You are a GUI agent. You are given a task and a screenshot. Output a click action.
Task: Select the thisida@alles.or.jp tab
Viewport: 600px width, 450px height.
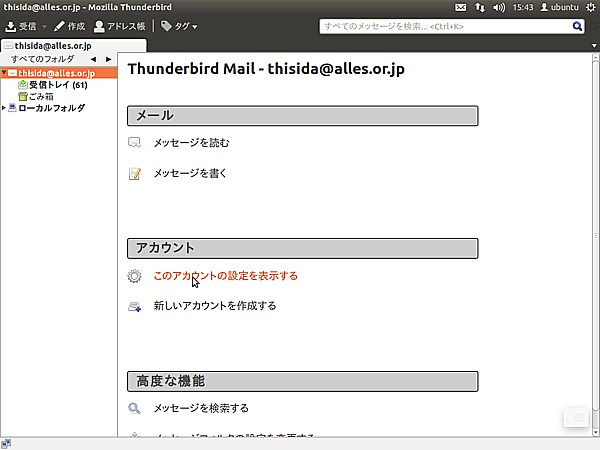73,46
